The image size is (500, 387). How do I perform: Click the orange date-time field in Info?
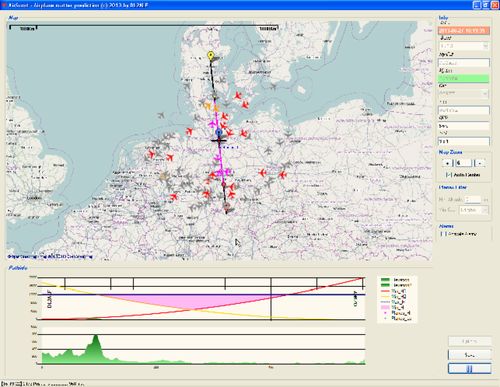(464, 31)
